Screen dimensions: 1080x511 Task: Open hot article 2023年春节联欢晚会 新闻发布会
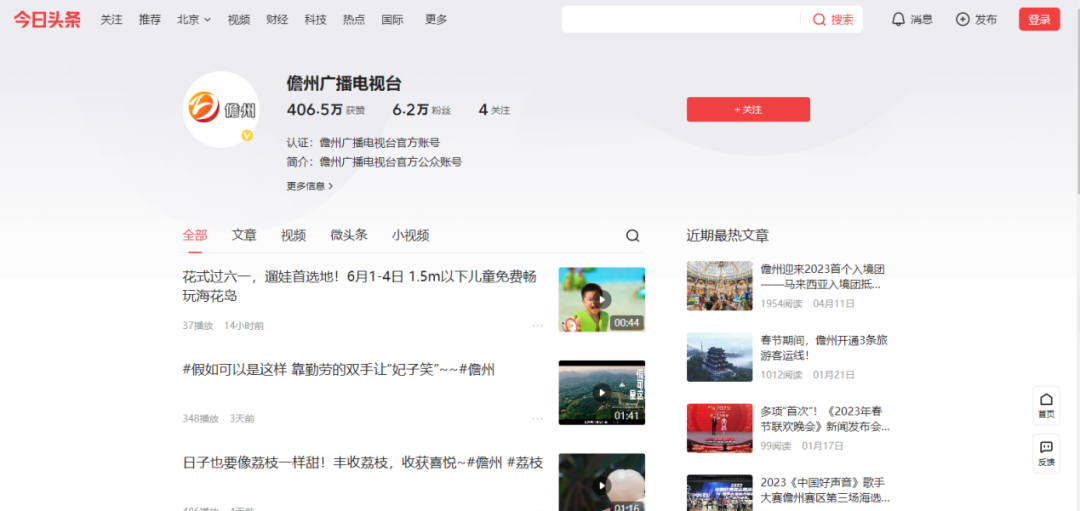click(x=825, y=419)
